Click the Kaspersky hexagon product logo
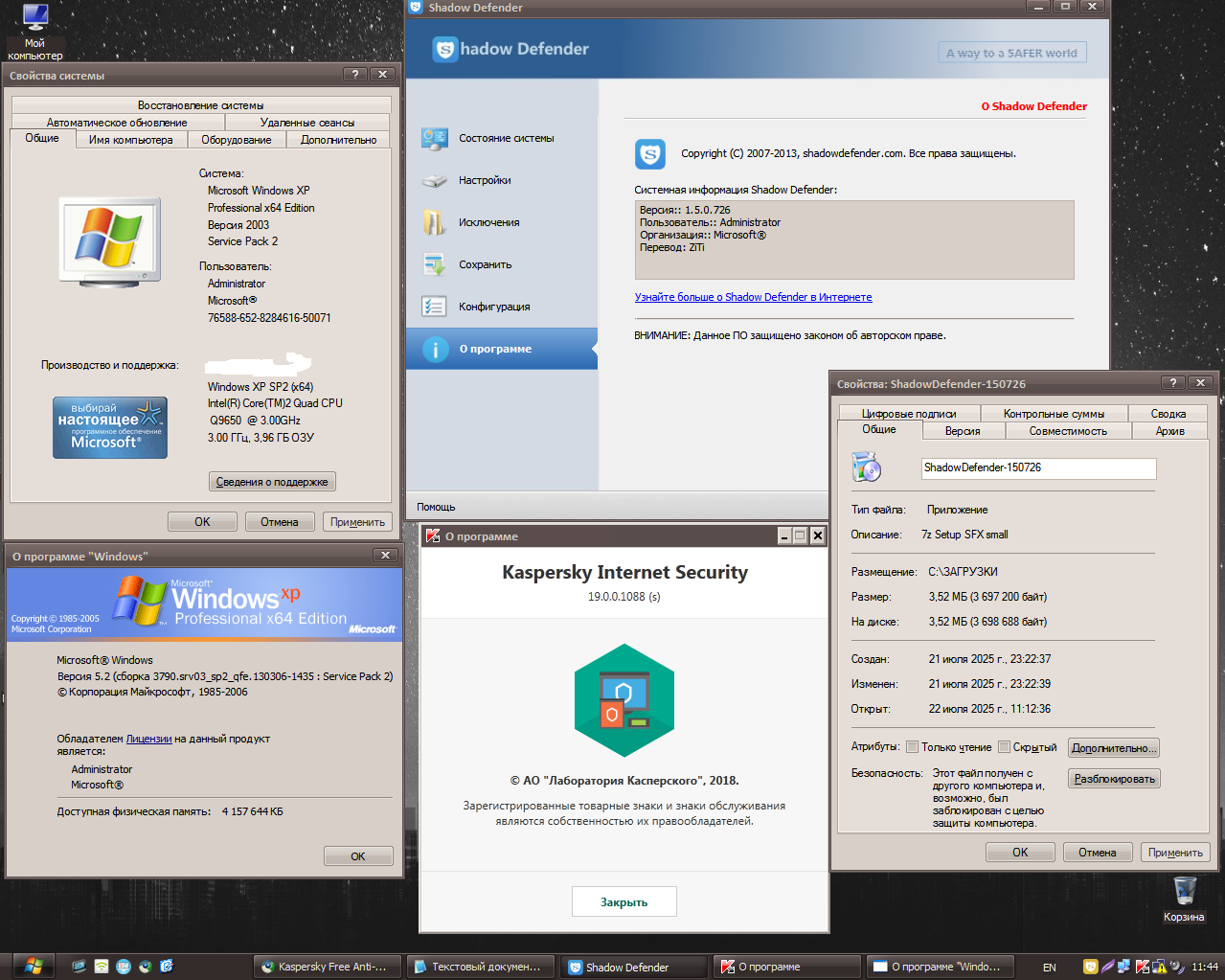This screenshot has width=1225, height=980. (x=624, y=701)
